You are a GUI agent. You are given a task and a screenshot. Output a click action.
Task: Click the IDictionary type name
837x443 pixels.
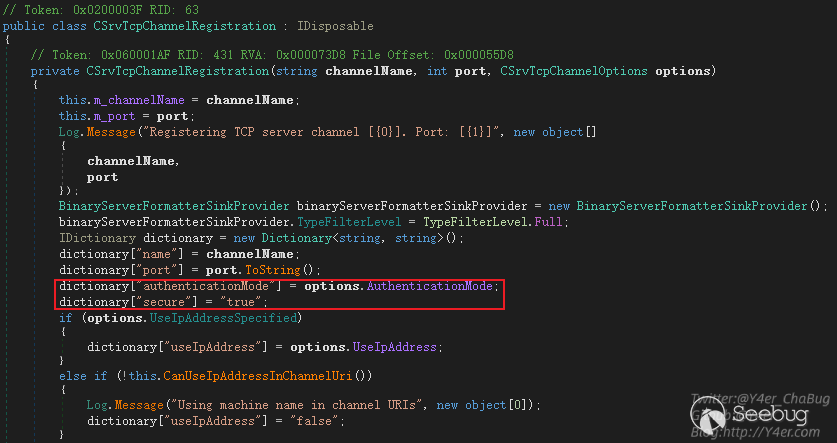[97, 238]
